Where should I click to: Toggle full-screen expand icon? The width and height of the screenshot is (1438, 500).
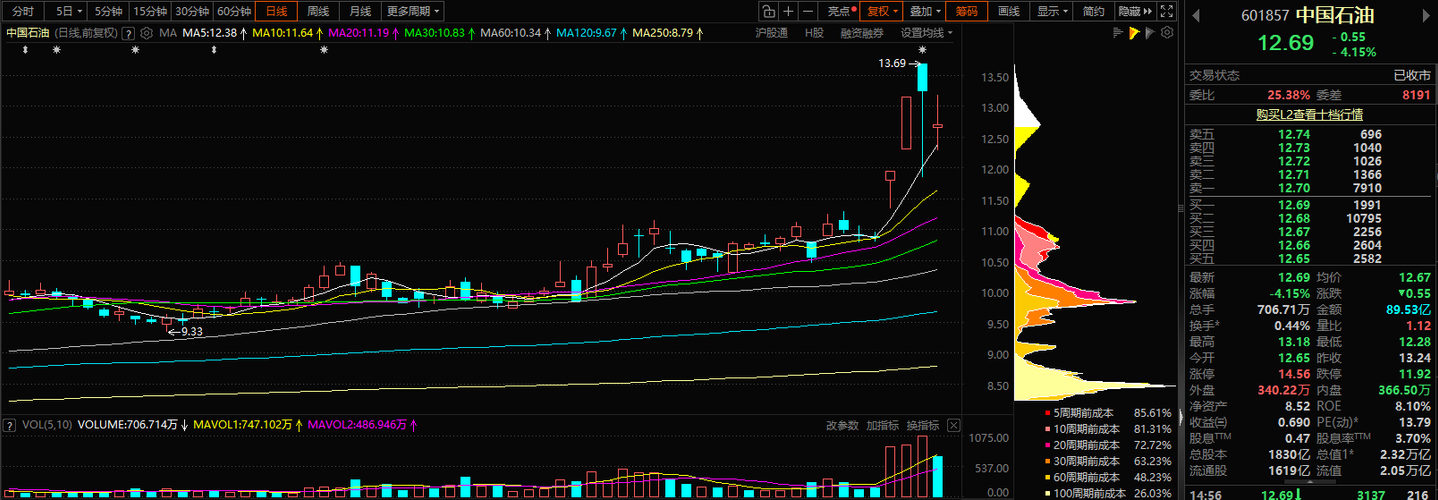1167,11
